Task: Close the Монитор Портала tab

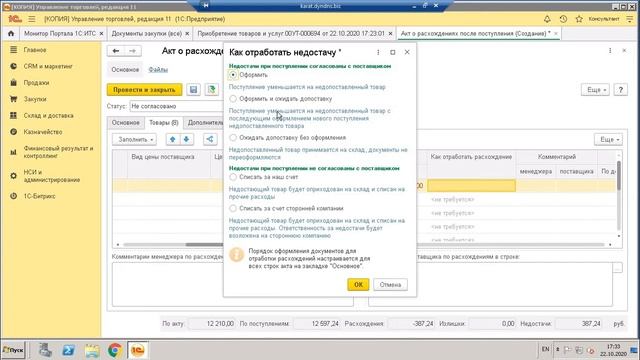Action: [101, 33]
